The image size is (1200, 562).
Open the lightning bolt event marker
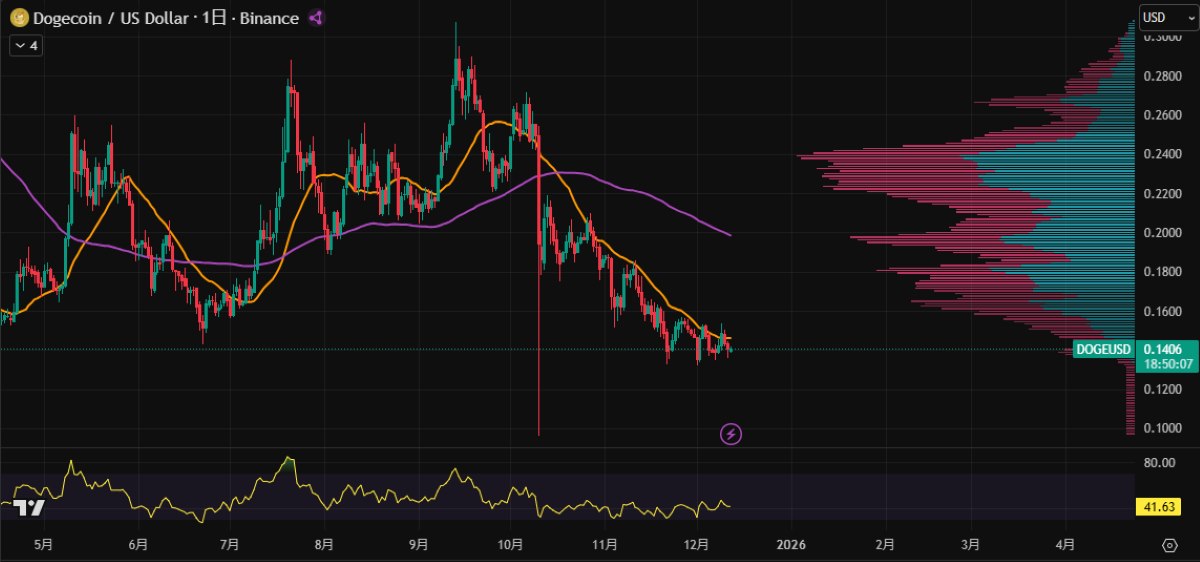point(731,434)
